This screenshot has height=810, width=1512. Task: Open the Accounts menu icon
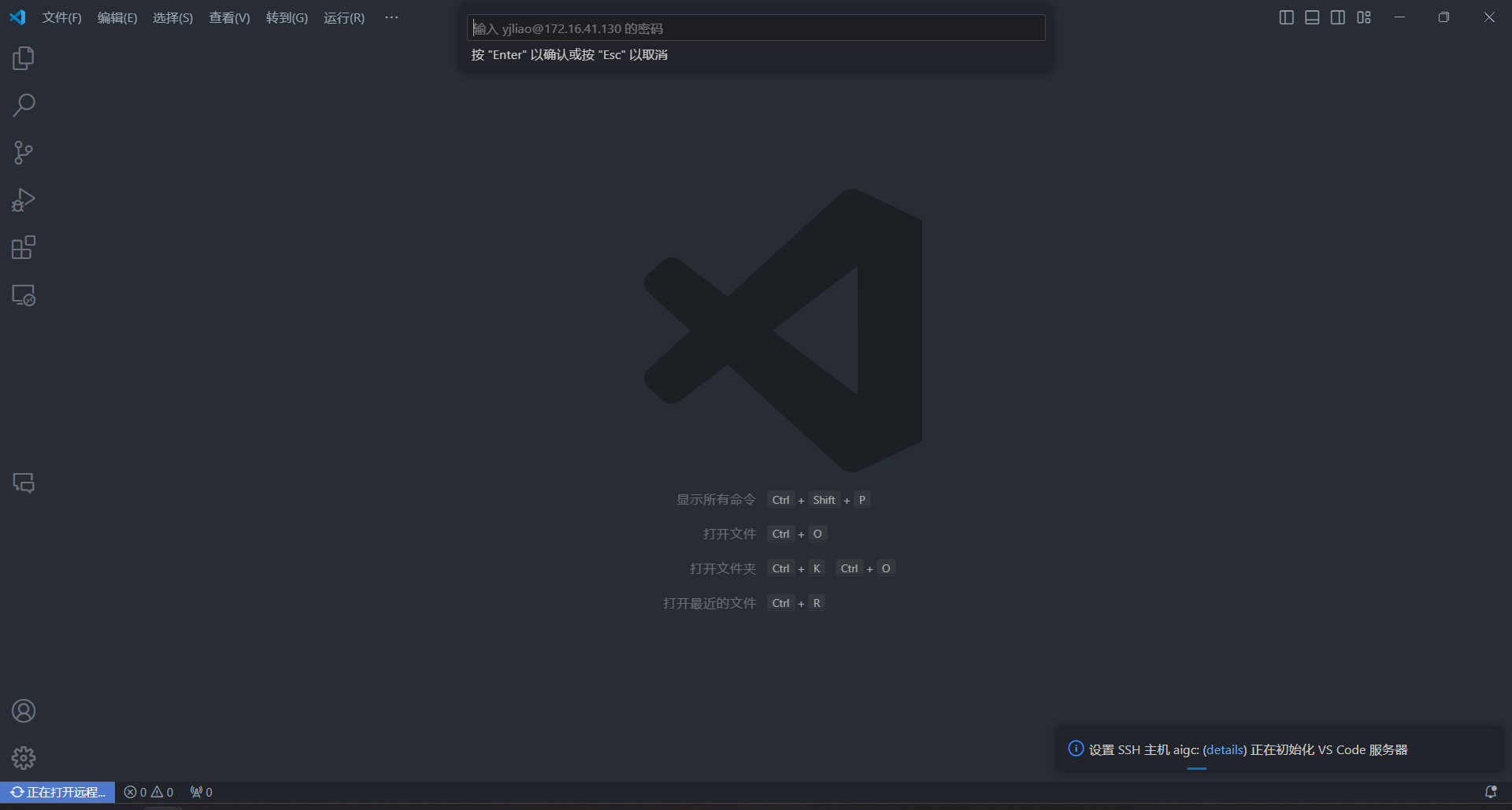(x=24, y=711)
